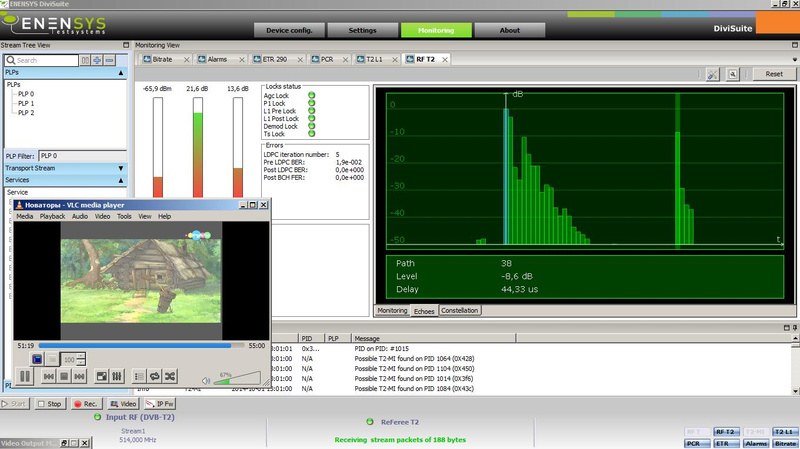This screenshot has height=449, width=800.
Task: Click the minus icon next to the Search box
Action: pyautogui.click(x=110, y=60)
